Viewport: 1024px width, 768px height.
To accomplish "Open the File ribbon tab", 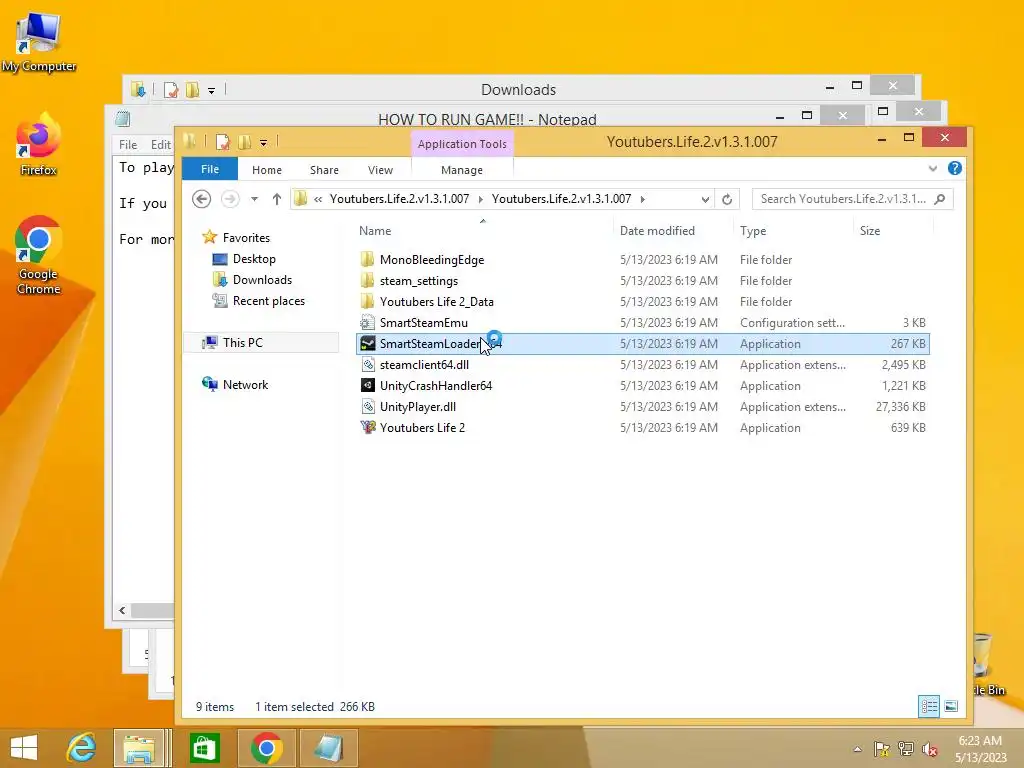I will (210, 169).
